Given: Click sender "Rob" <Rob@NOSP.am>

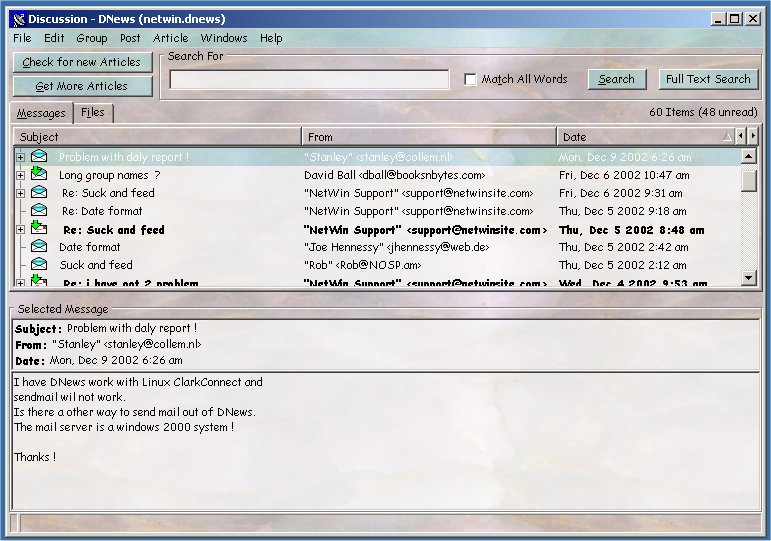Looking at the screenshot, I should [362, 265].
